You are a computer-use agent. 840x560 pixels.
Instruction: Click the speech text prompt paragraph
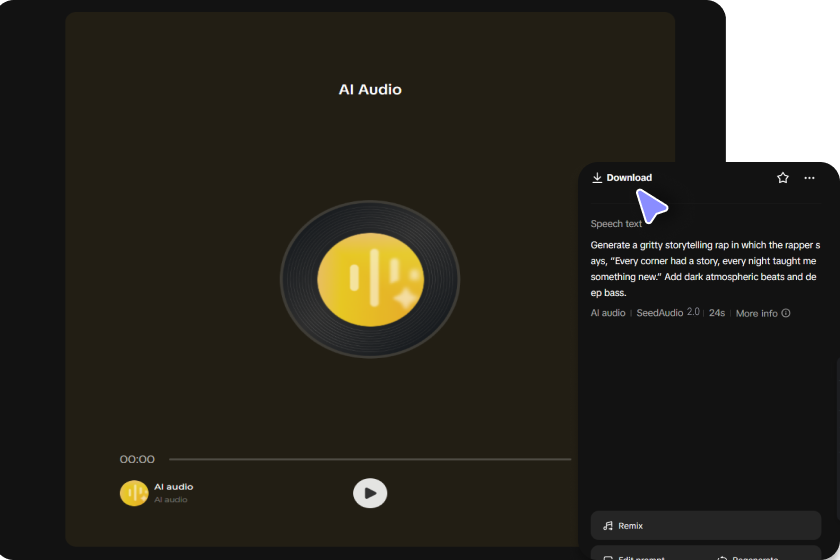pos(705,268)
